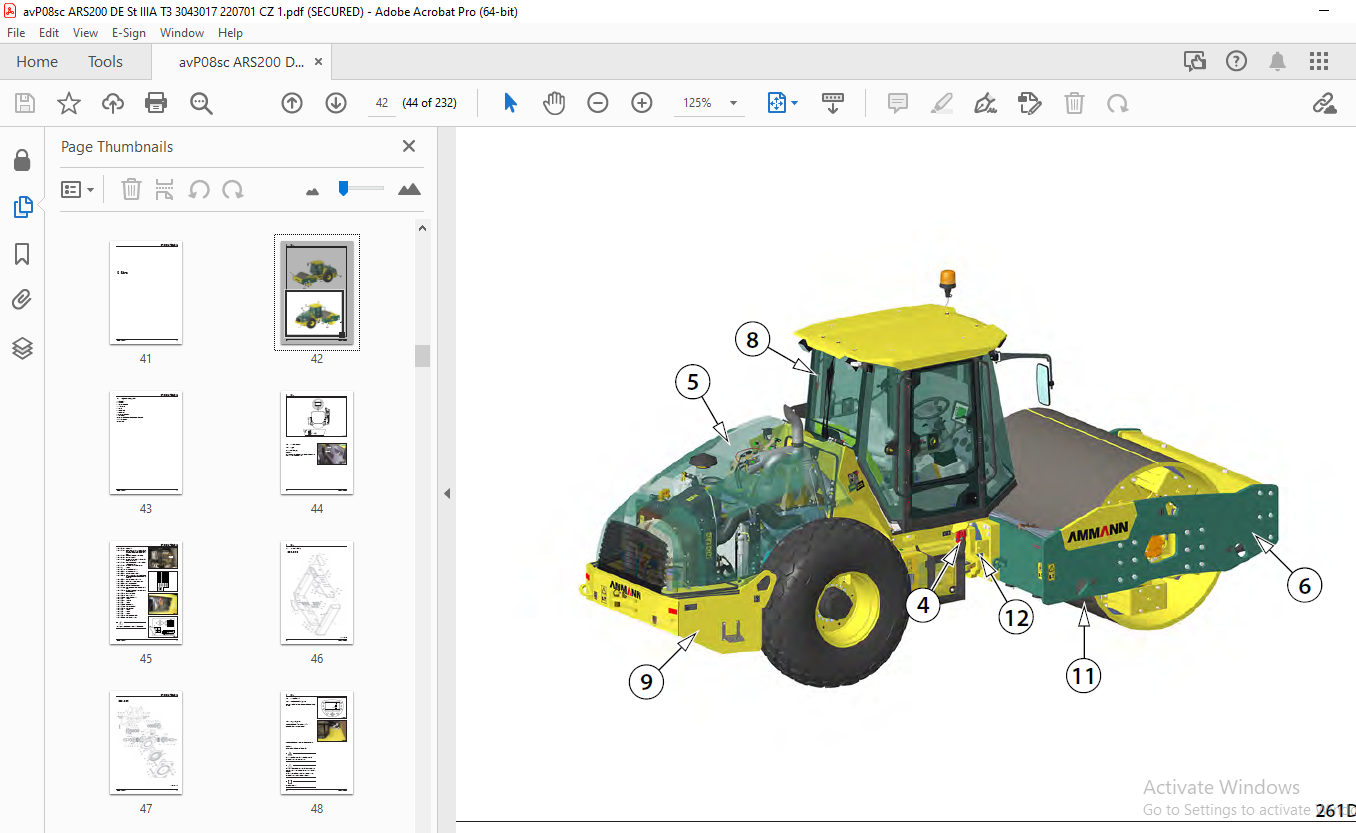Activate the Selection arrow tool
This screenshot has width=1356, height=833.
(511, 103)
